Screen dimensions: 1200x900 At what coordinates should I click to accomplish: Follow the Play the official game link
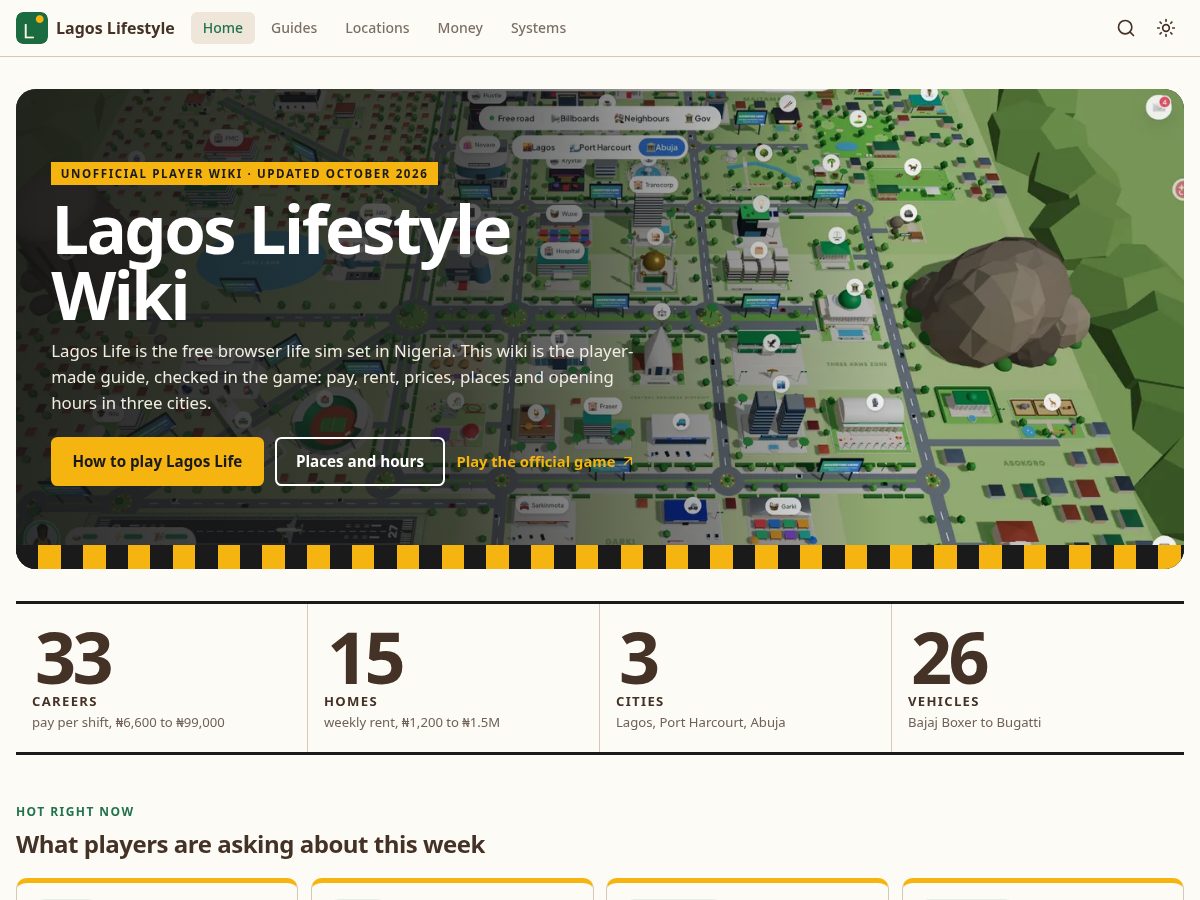tap(545, 461)
